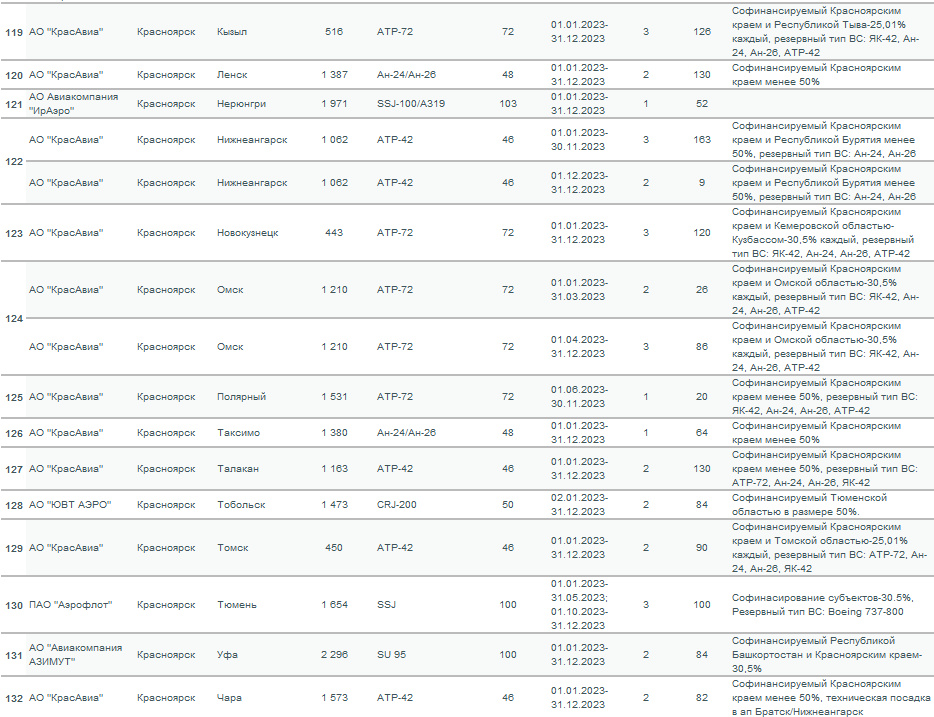Click flight count 64 in Таксимо row
Image resolution: width=934 pixels, height=717 pixels.
[x=702, y=433]
